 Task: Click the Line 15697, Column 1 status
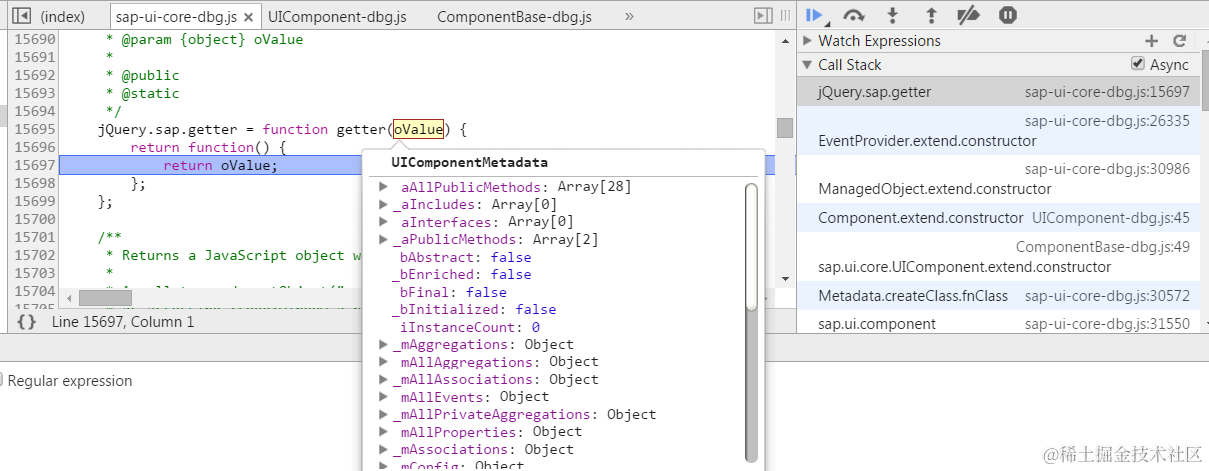tap(123, 322)
